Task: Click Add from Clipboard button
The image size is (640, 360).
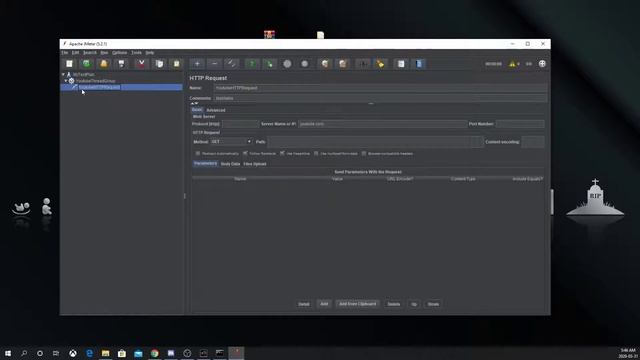Action: [x=358, y=304]
